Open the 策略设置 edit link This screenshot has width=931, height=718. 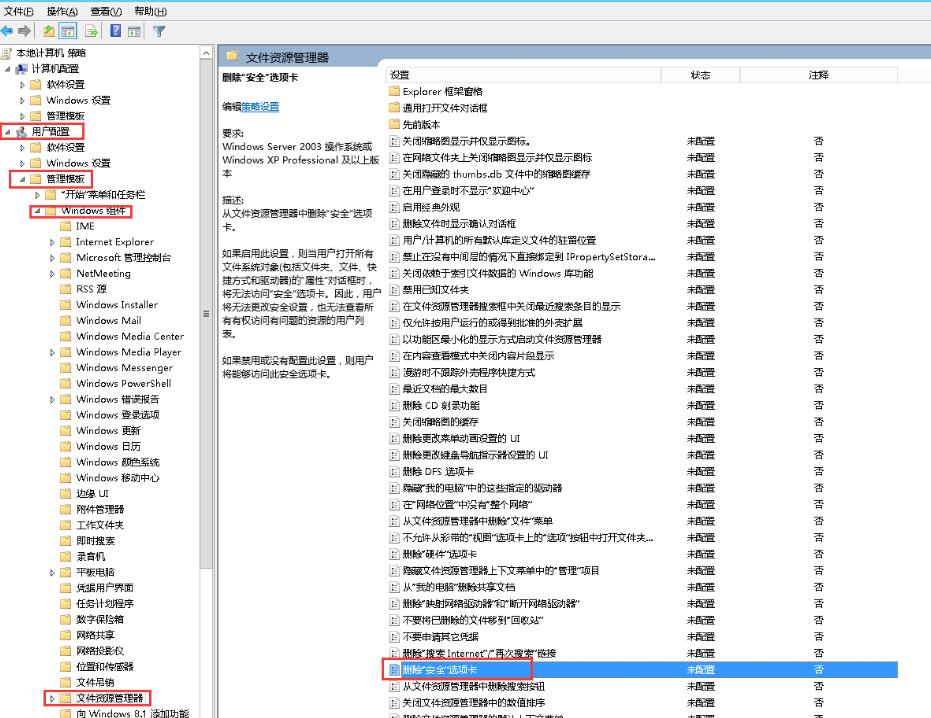(260, 107)
